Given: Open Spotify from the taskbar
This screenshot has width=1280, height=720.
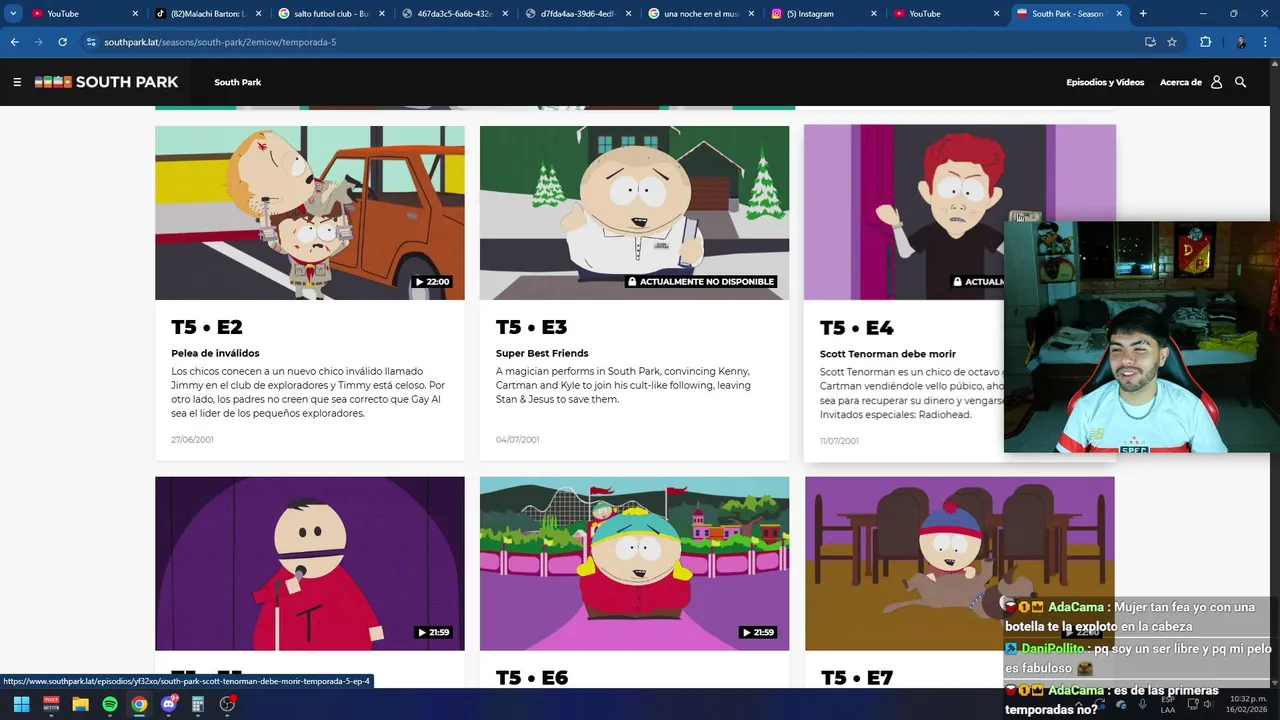Looking at the screenshot, I should [x=110, y=704].
